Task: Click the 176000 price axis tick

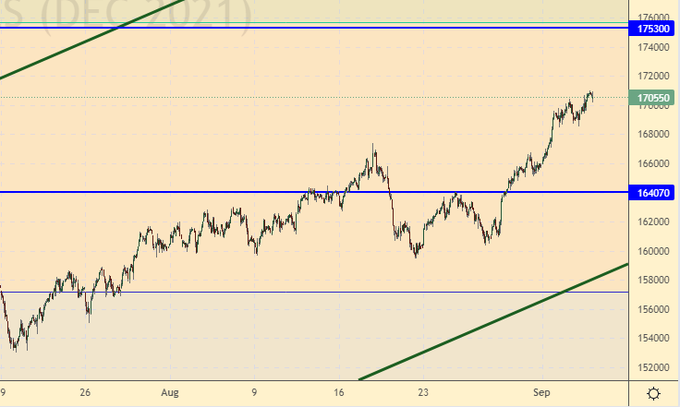Action: [654, 18]
